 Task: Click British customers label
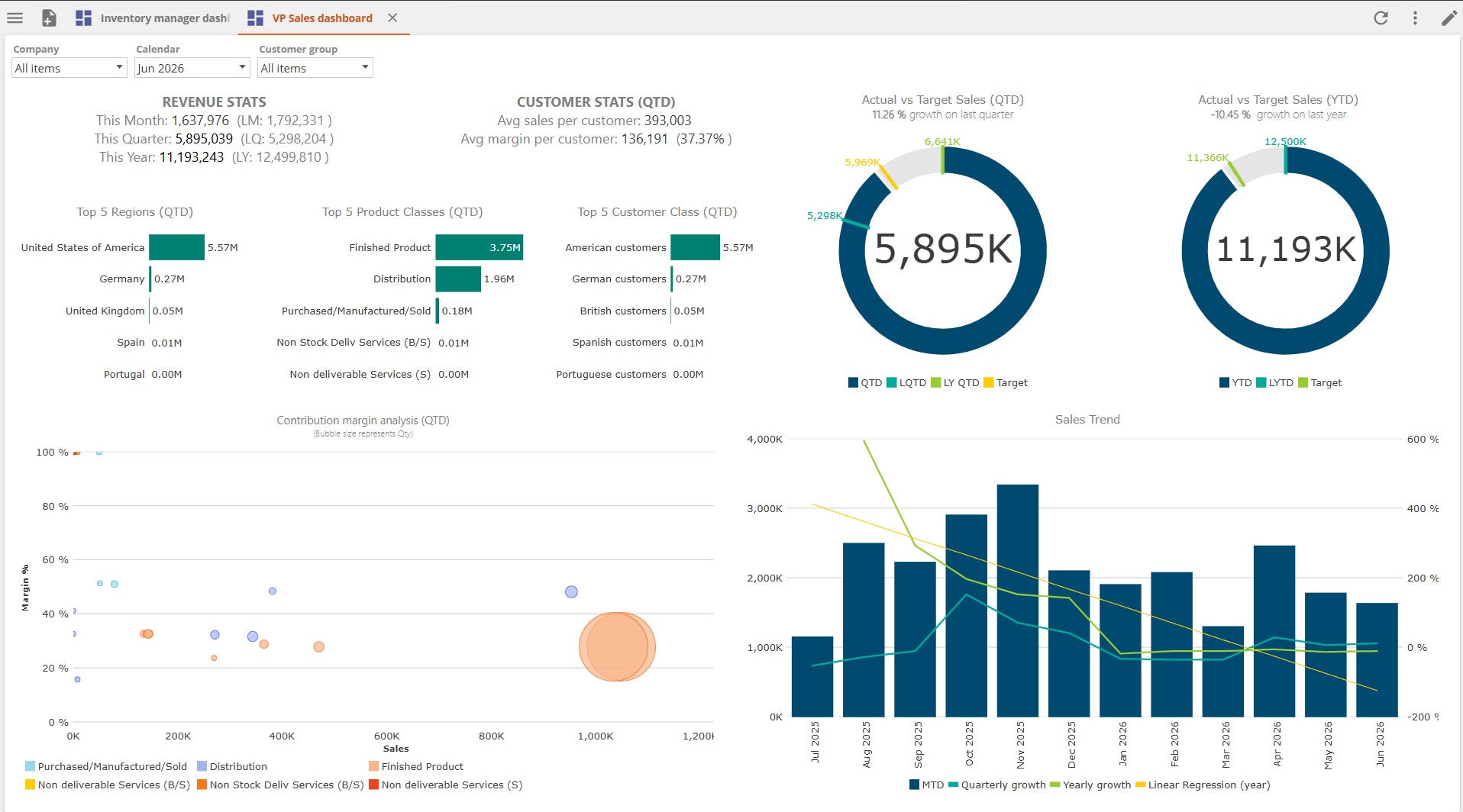[x=623, y=311]
